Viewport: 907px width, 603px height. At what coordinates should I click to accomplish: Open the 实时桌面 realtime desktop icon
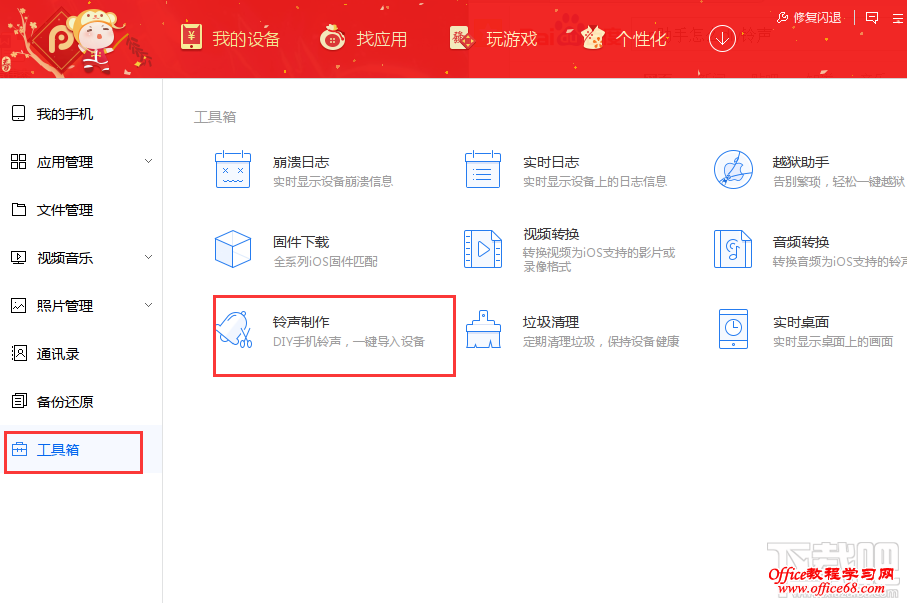pos(733,329)
